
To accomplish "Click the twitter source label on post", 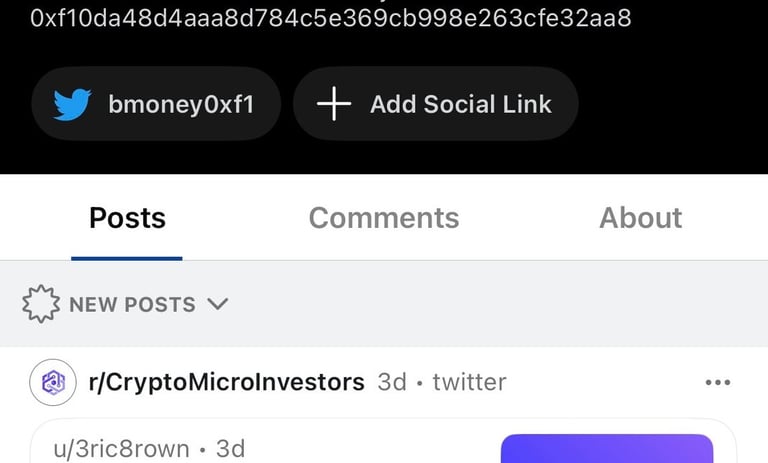I will point(469,382).
